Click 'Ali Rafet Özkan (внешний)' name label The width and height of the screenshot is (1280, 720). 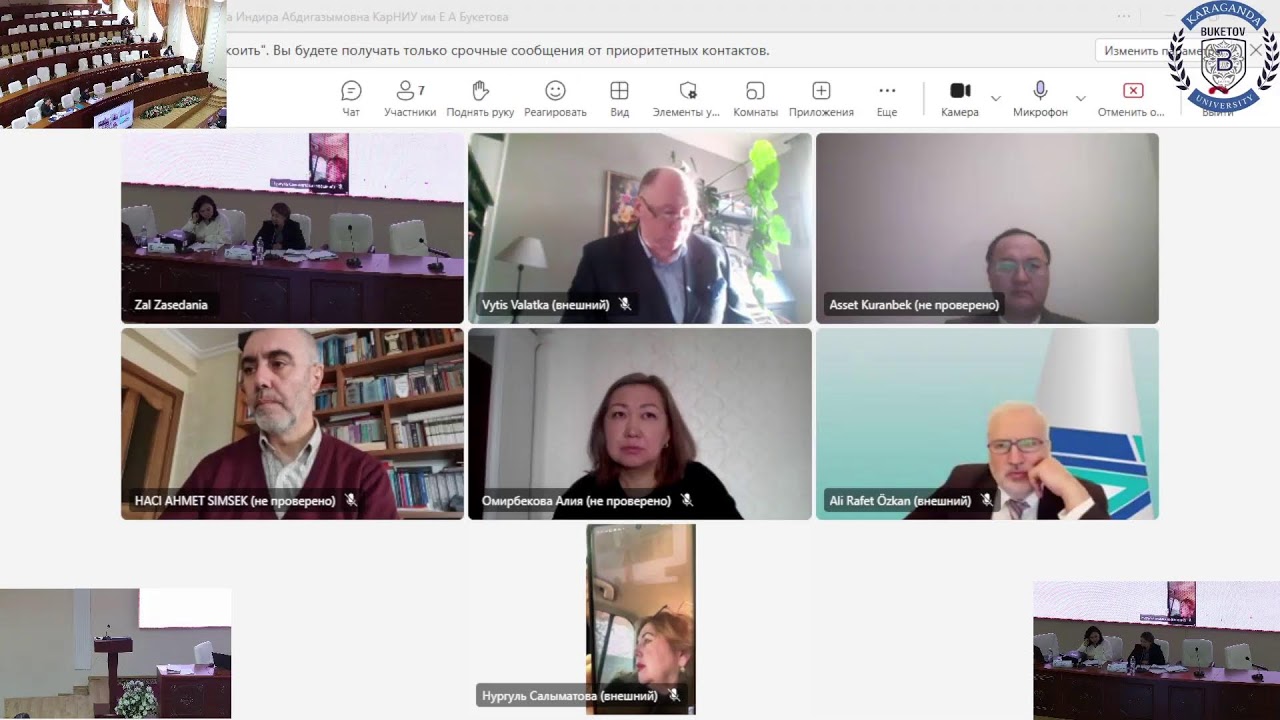(900, 501)
